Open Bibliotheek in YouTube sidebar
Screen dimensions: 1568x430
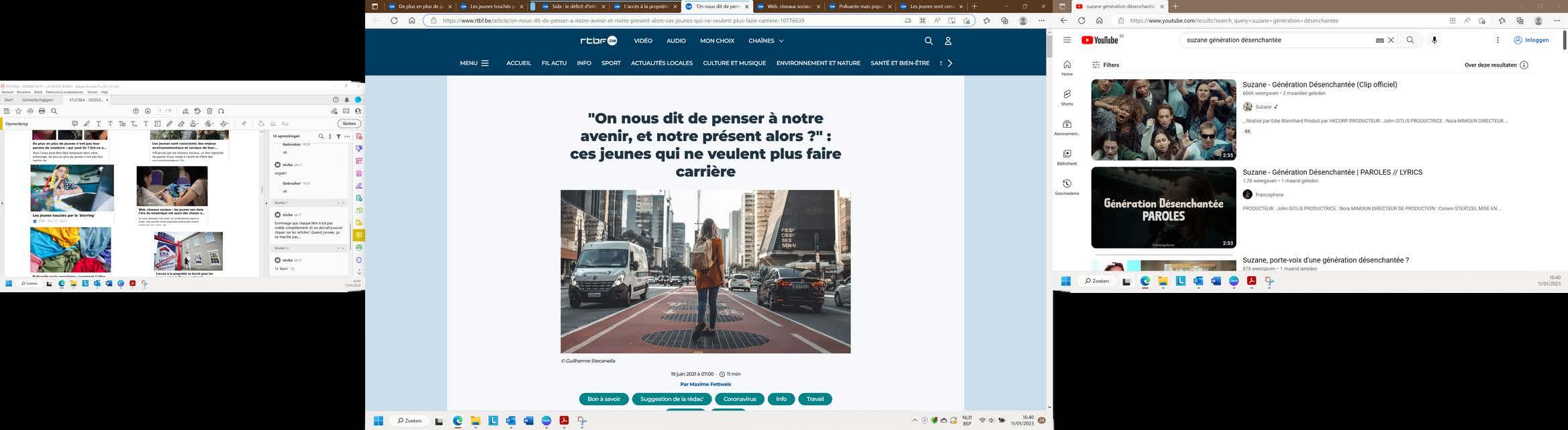click(1067, 157)
